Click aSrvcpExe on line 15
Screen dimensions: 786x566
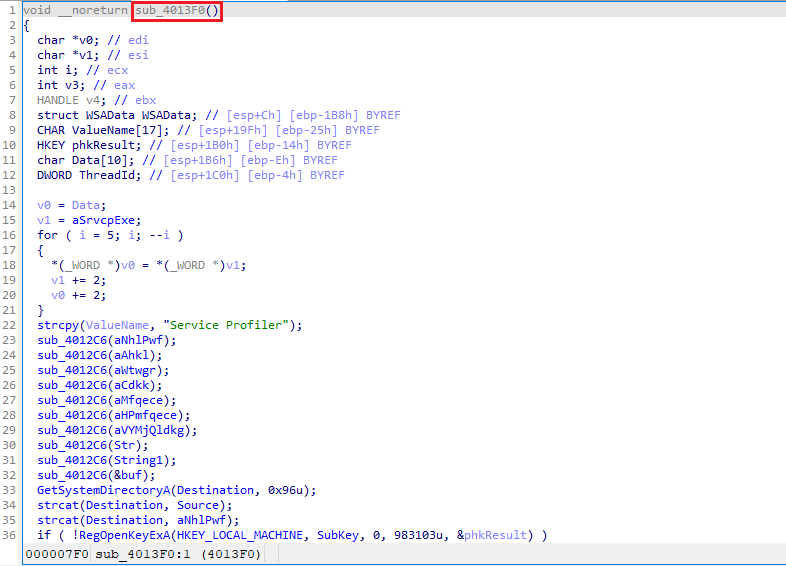[103, 220]
